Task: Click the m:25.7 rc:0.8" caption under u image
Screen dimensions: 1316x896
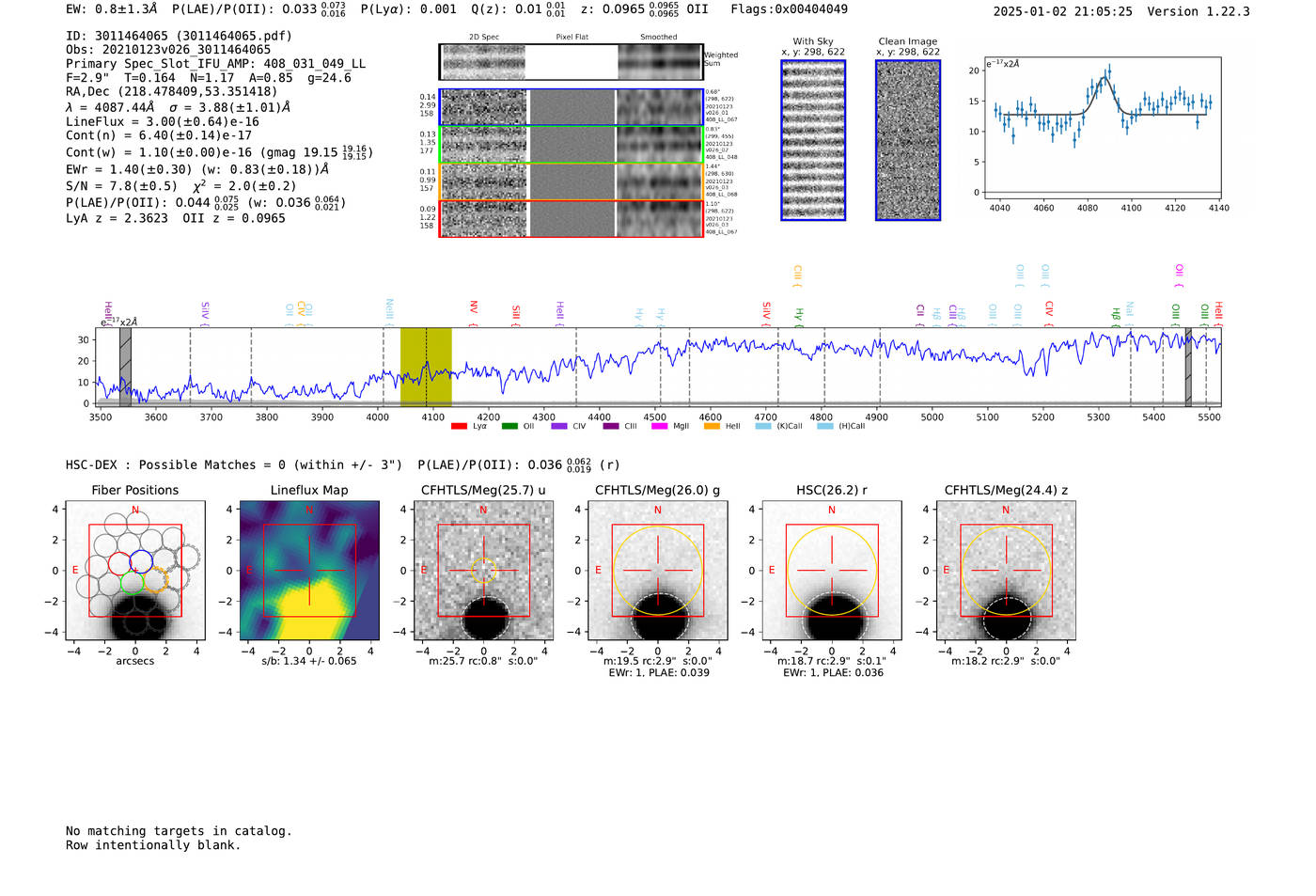Action: tap(483, 661)
